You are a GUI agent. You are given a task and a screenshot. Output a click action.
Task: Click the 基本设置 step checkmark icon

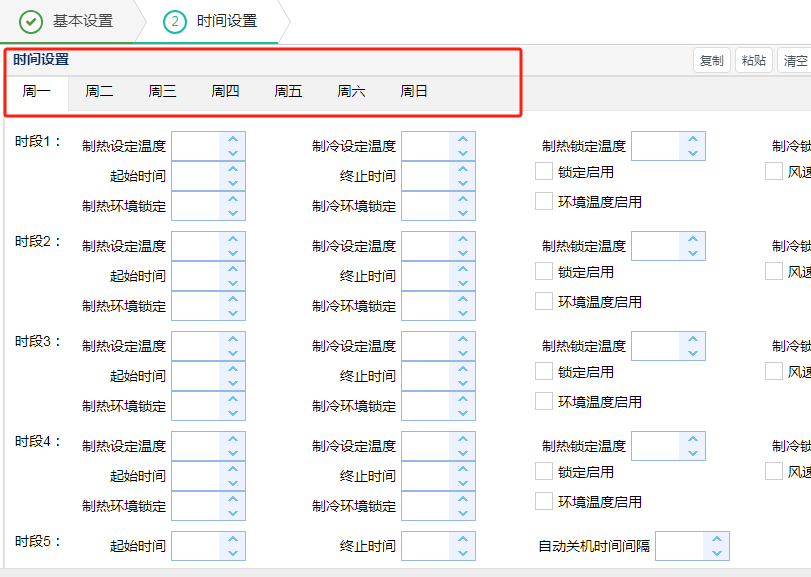coord(31,21)
